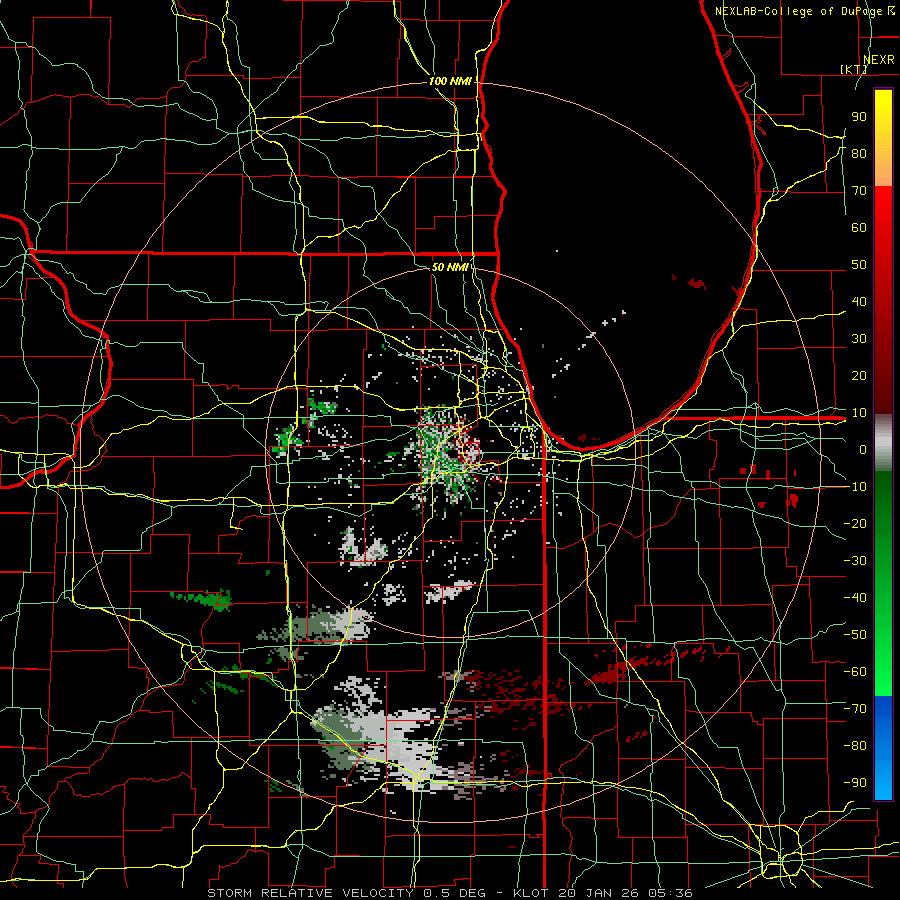
Task: Click the 30 value on velocity scale
Action: tap(859, 339)
